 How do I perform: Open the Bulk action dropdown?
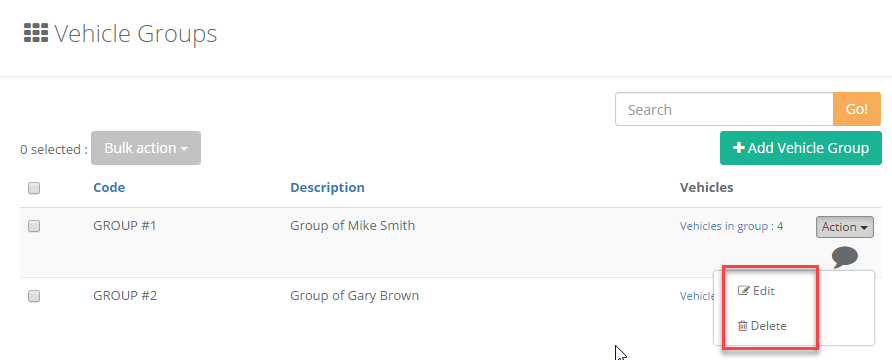click(x=146, y=148)
